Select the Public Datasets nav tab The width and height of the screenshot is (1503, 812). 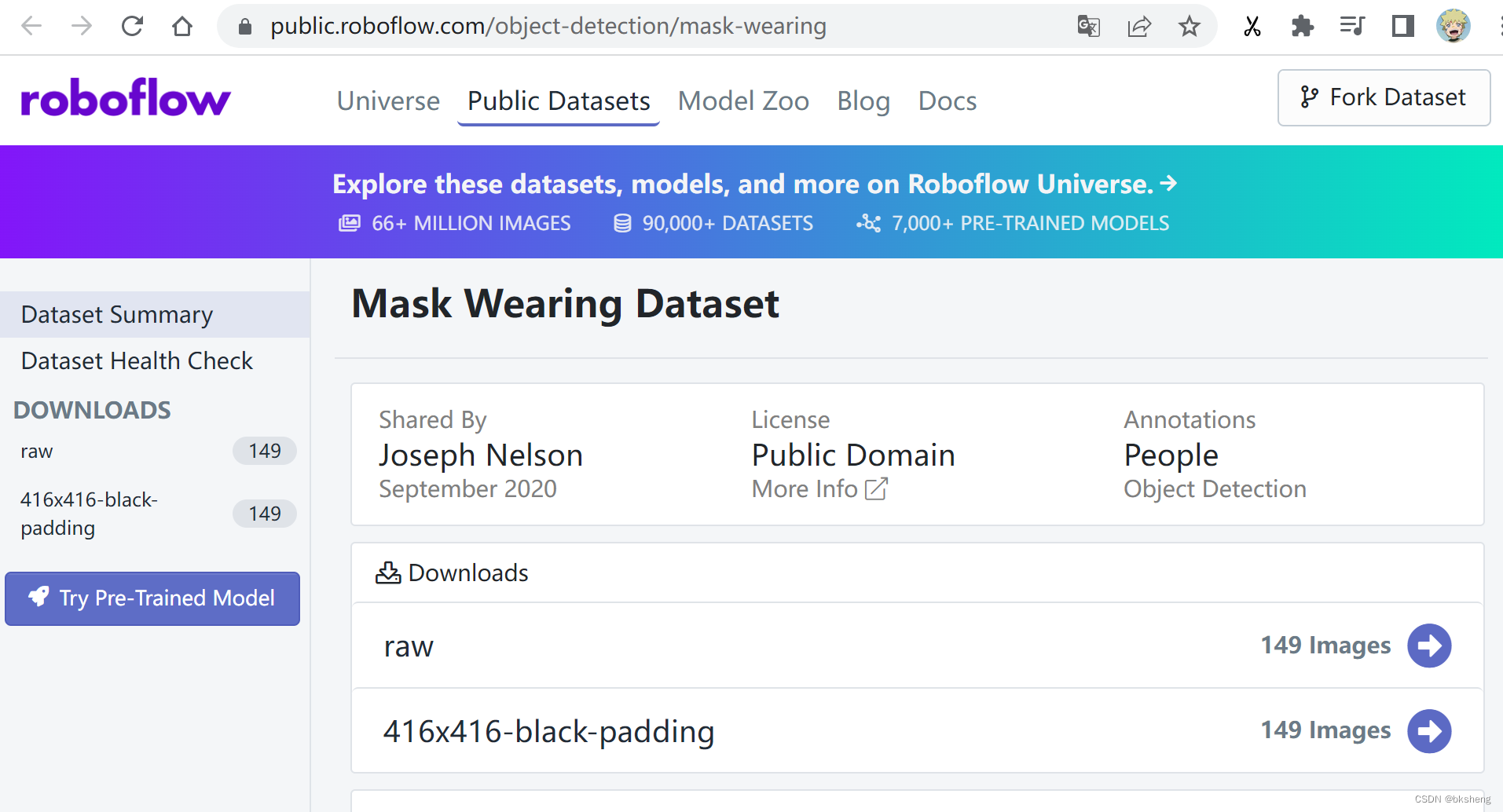click(559, 101)
